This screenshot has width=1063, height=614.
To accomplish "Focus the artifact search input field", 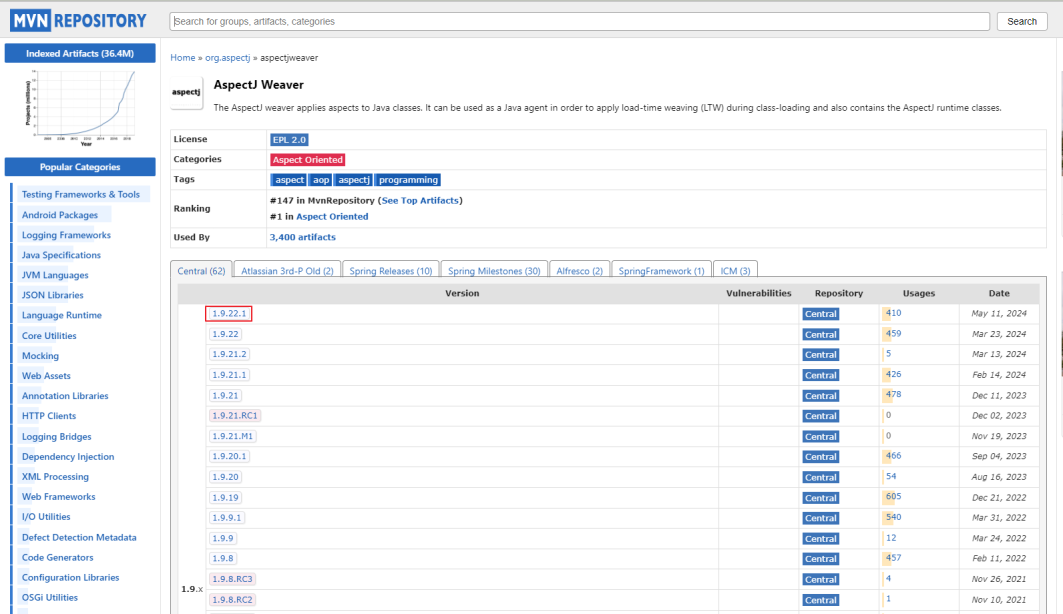I will 580,22.
